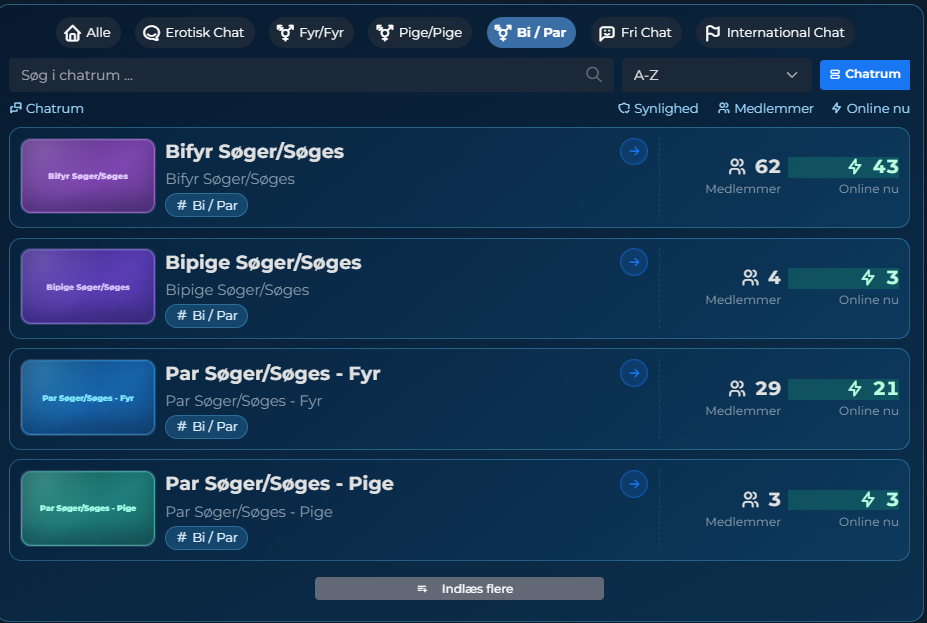The height and width of the screenshot is (623, 927).
Task: Click the Søg i chatrum search field
Action: click(300, 74)
